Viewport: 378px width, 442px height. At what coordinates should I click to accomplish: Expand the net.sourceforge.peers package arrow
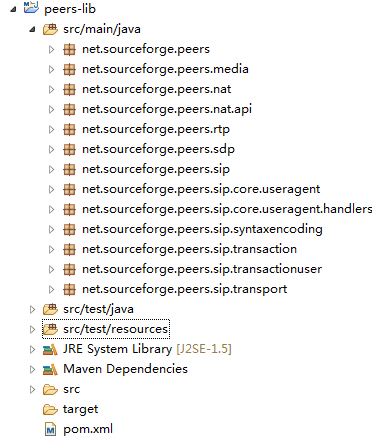pyautogui.click(x=51, y=50)
